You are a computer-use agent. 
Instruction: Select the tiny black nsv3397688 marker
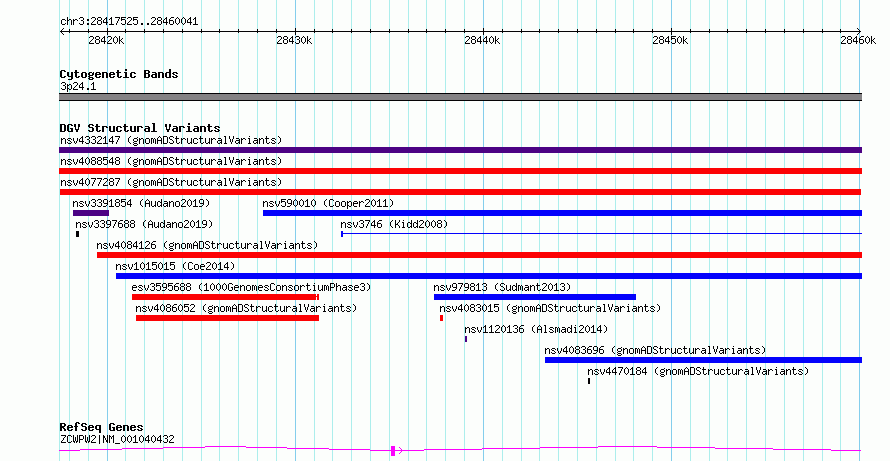point(77,234)
